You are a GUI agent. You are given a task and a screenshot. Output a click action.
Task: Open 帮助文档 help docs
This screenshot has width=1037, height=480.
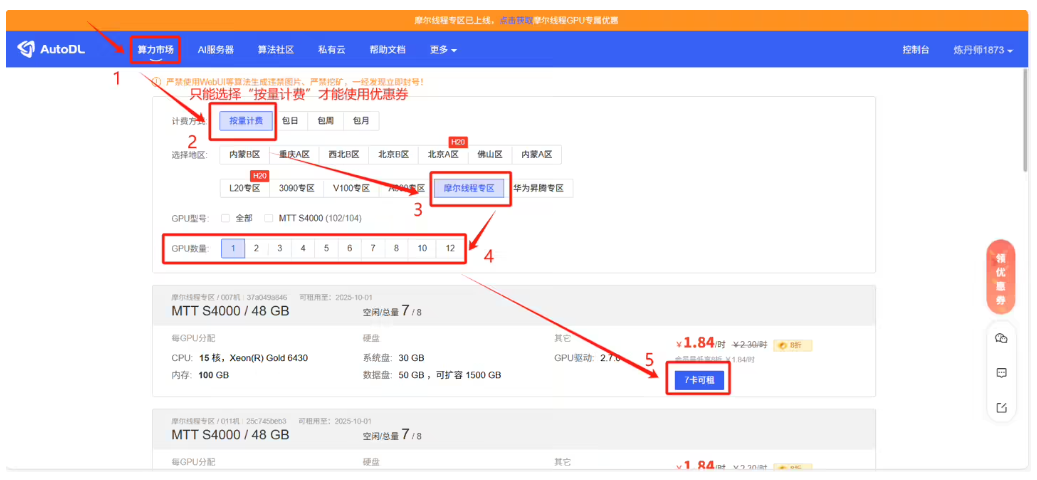[388, 50]
